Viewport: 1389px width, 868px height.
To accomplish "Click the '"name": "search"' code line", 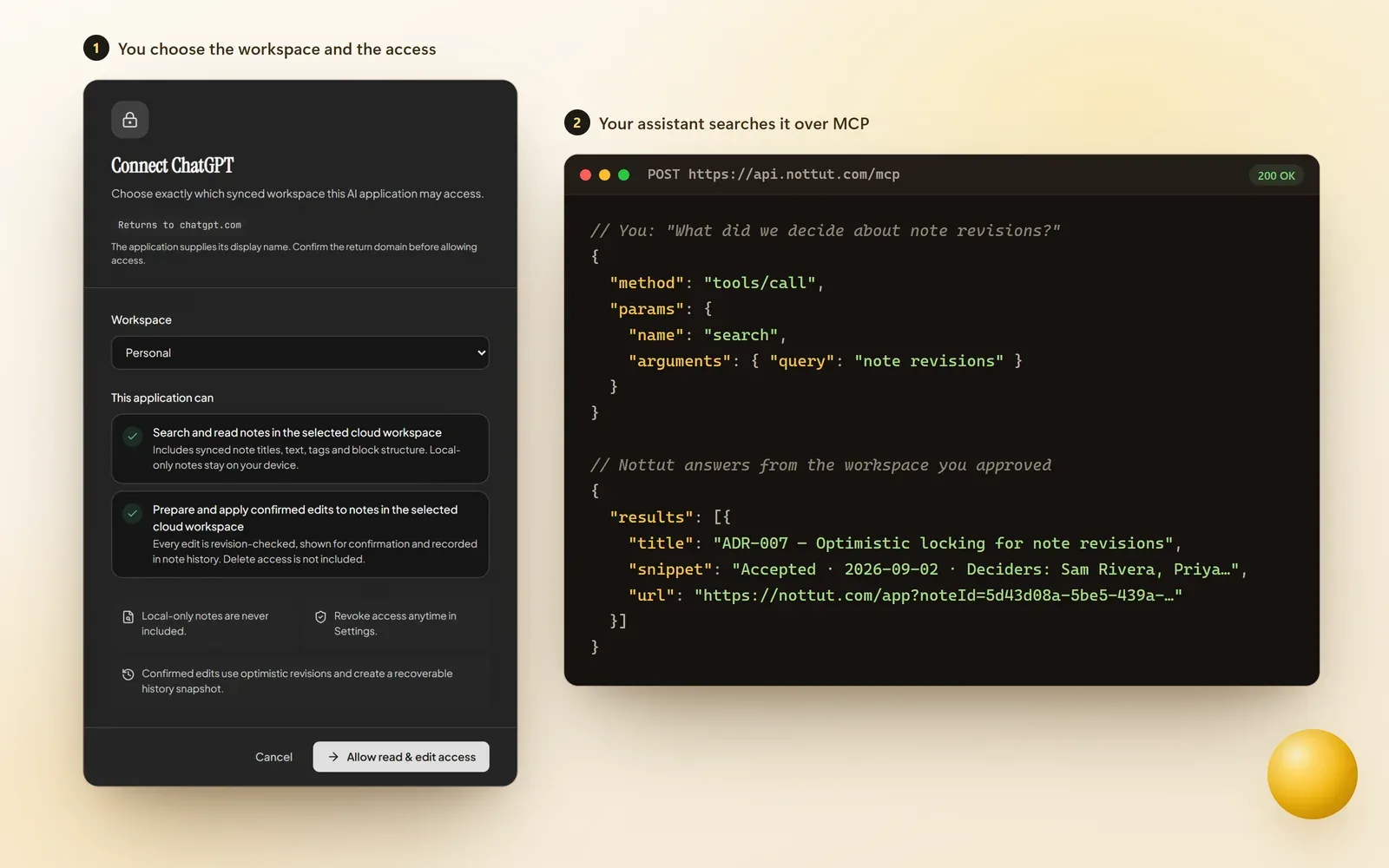I will point(708,335).
